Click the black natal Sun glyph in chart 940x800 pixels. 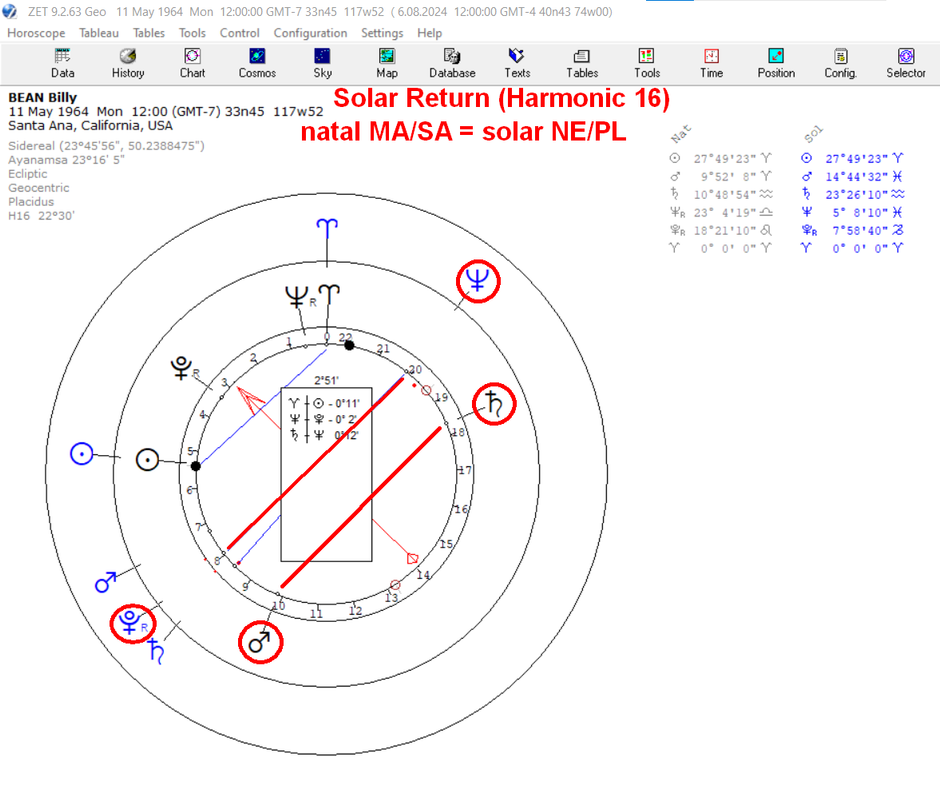(x=147, y=460)
